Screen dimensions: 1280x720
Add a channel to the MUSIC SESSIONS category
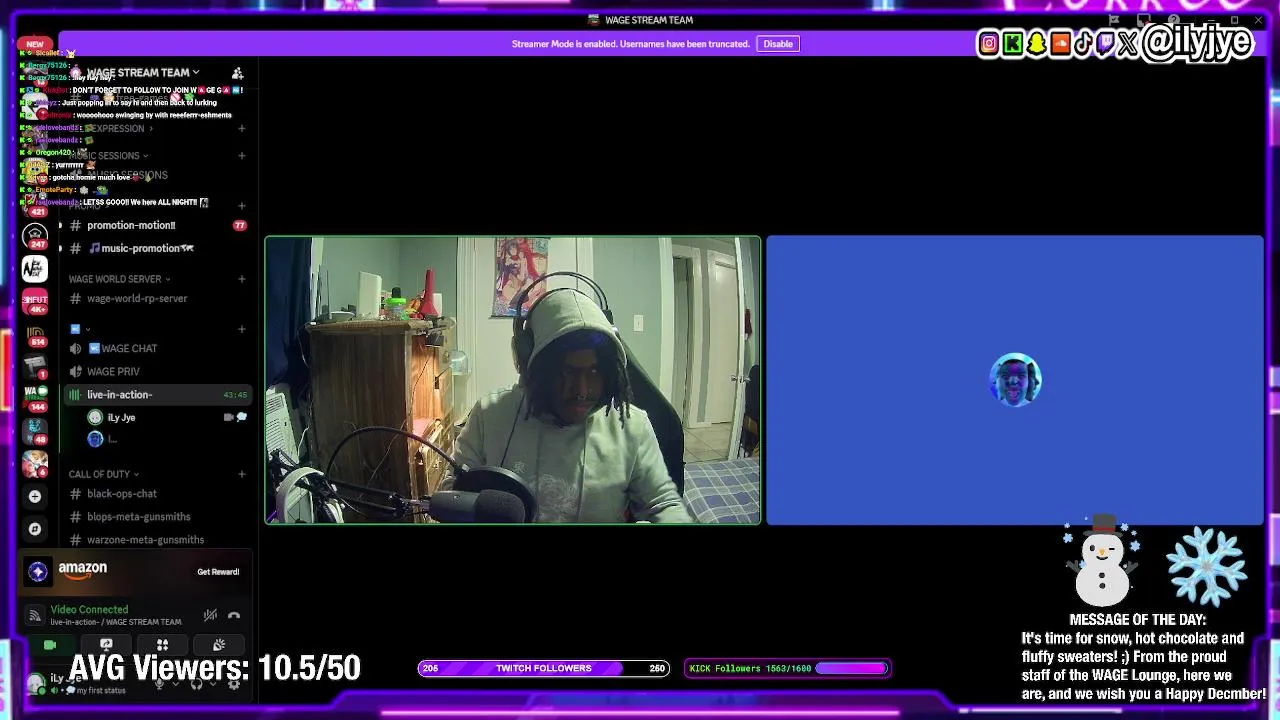[x=241, y=155]
